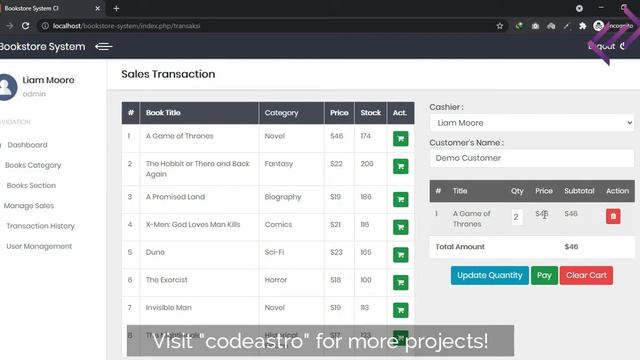Add The Hobbit to the cart

pos(400,167)
